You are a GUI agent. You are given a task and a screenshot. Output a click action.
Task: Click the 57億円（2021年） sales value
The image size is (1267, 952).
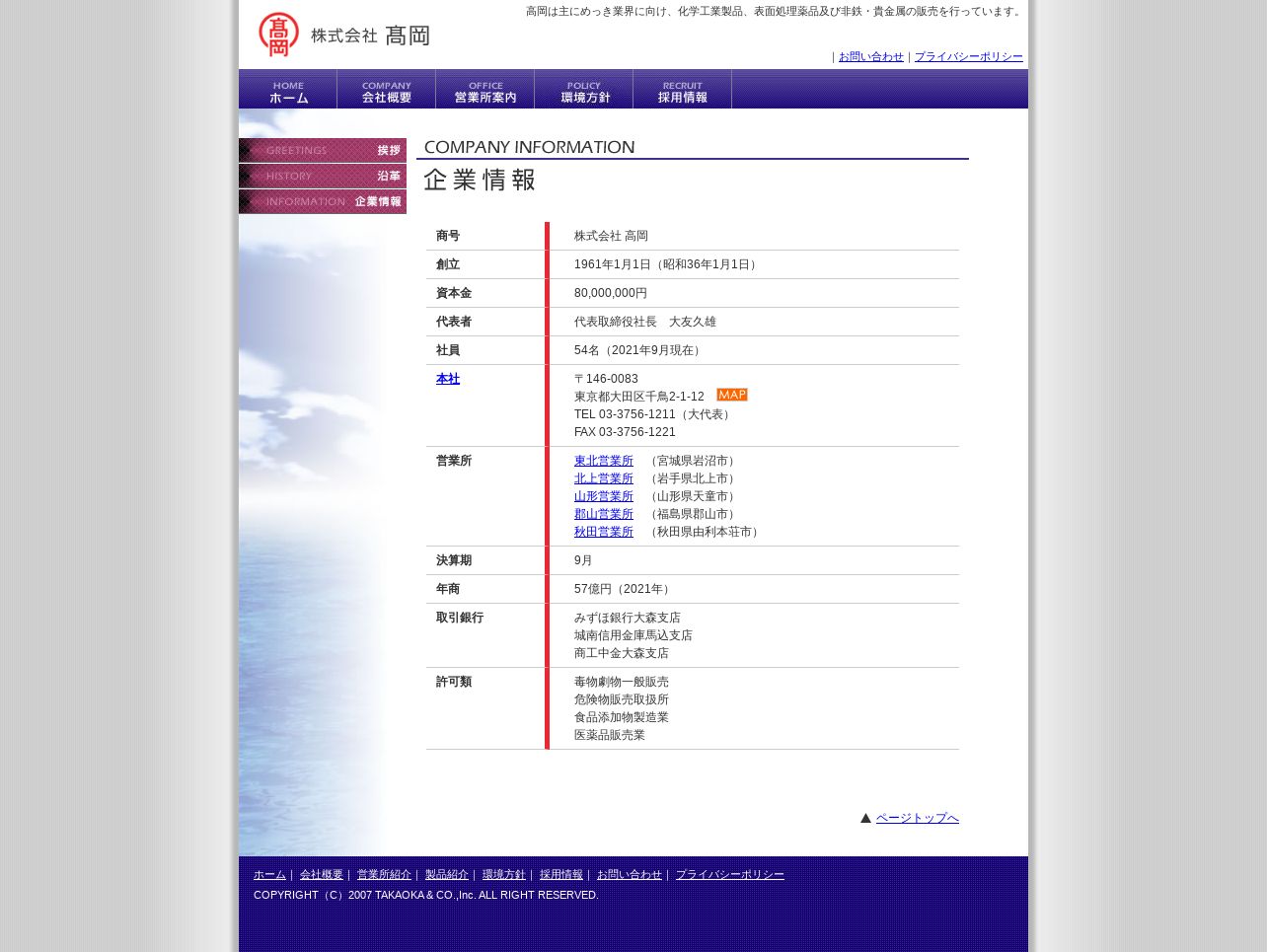pos(625,589)
